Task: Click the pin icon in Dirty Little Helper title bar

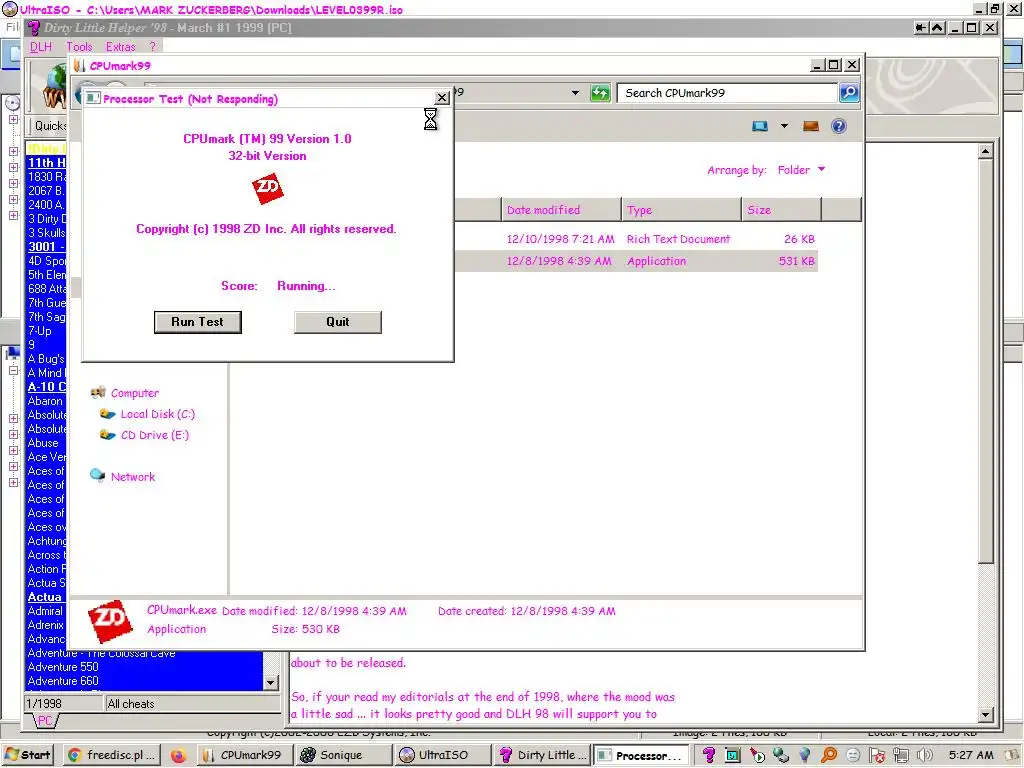Action: pos(920,27)
